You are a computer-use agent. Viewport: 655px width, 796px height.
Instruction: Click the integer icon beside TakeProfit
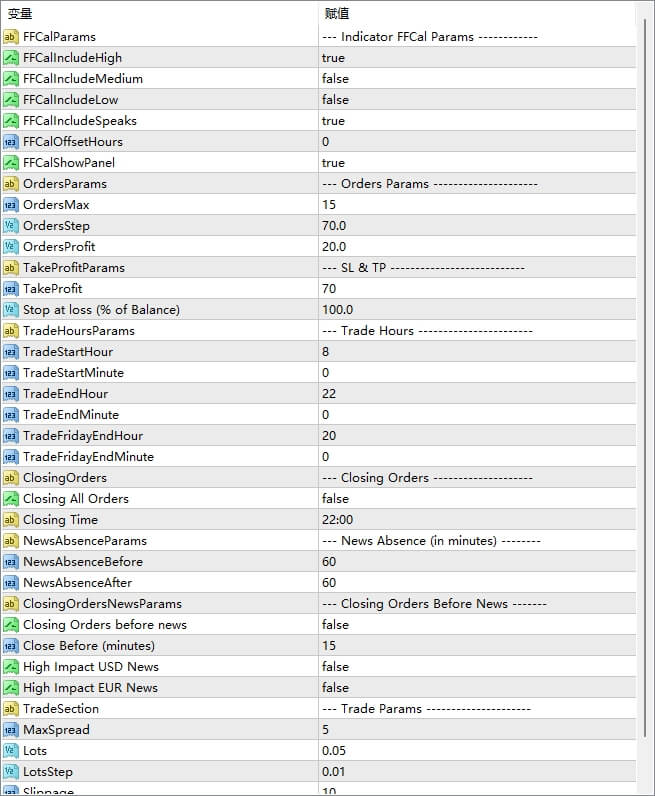point(10,289)
